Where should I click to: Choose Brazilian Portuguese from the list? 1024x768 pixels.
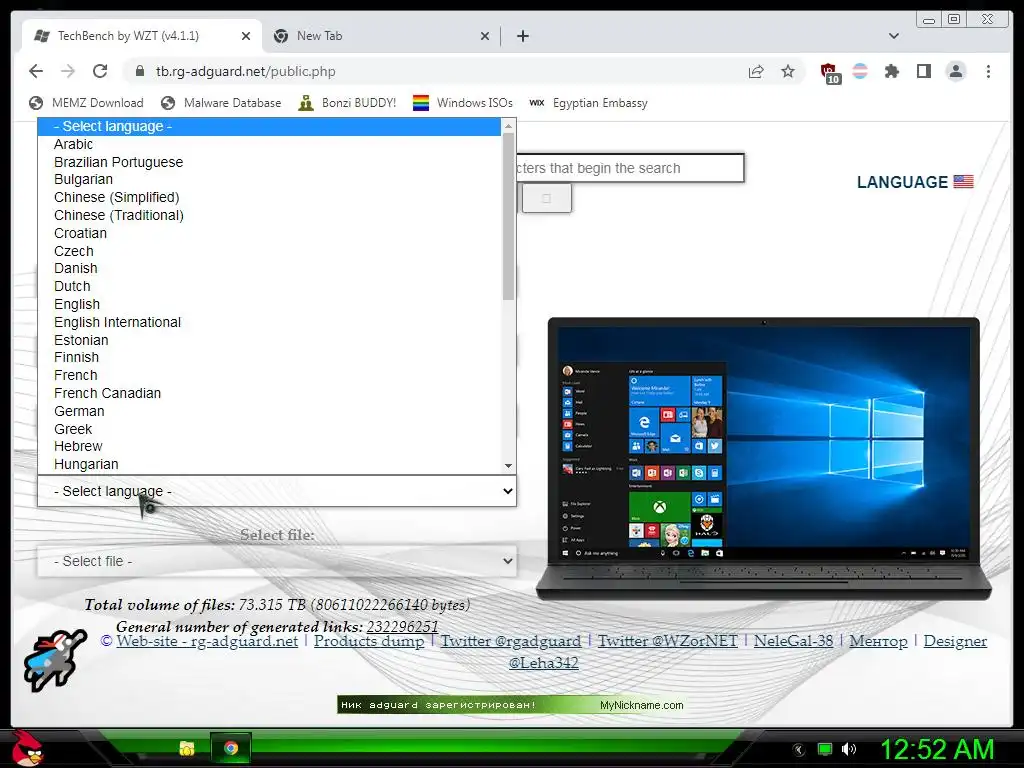(x=270, y=162)
